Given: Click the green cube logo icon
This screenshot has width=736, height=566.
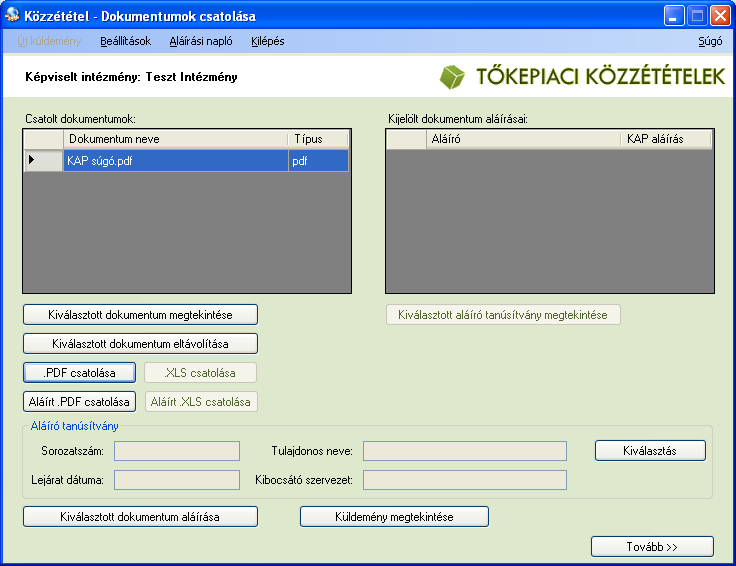Looking at the screenshot, I should point(452,76).
